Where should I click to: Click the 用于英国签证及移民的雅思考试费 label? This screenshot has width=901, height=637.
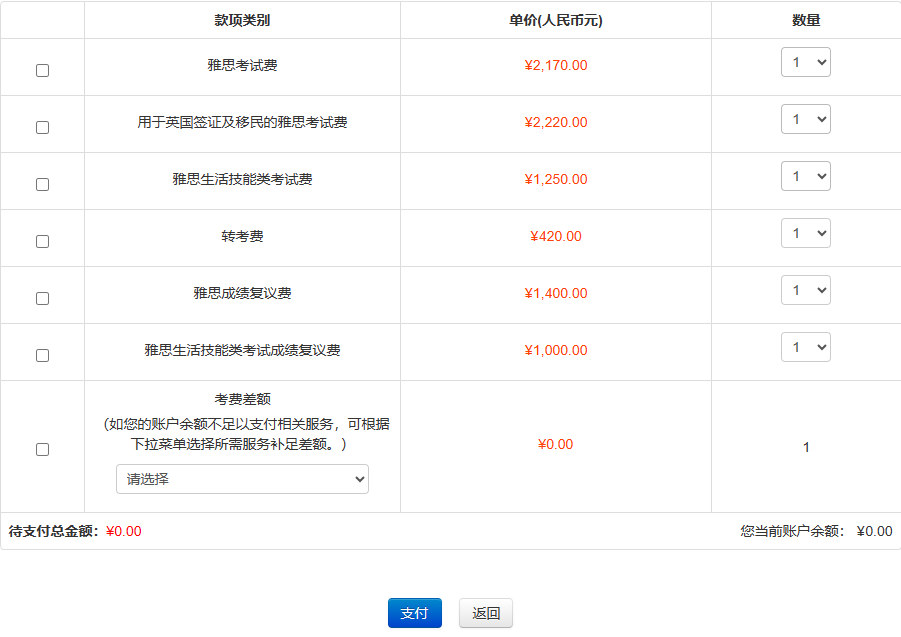click(242, 122)
